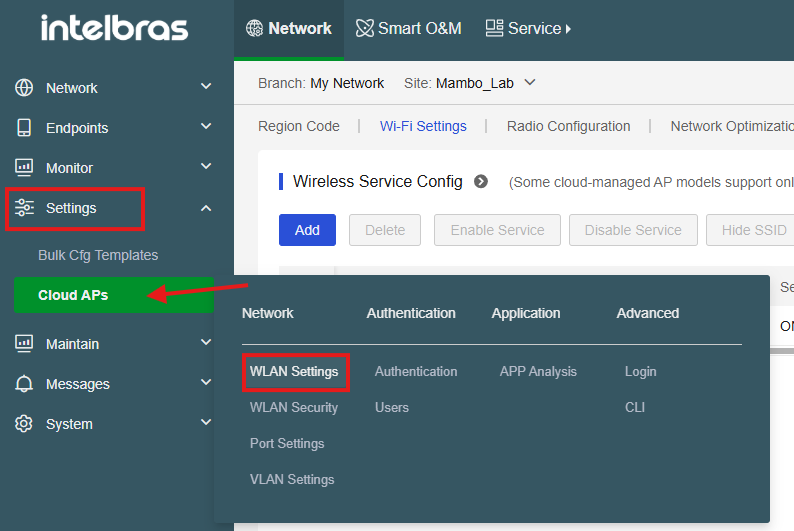The width and height of the screenshot is (794, 531).
Task: Switch to the Smart O&M top tab
Action: point(409,29)
